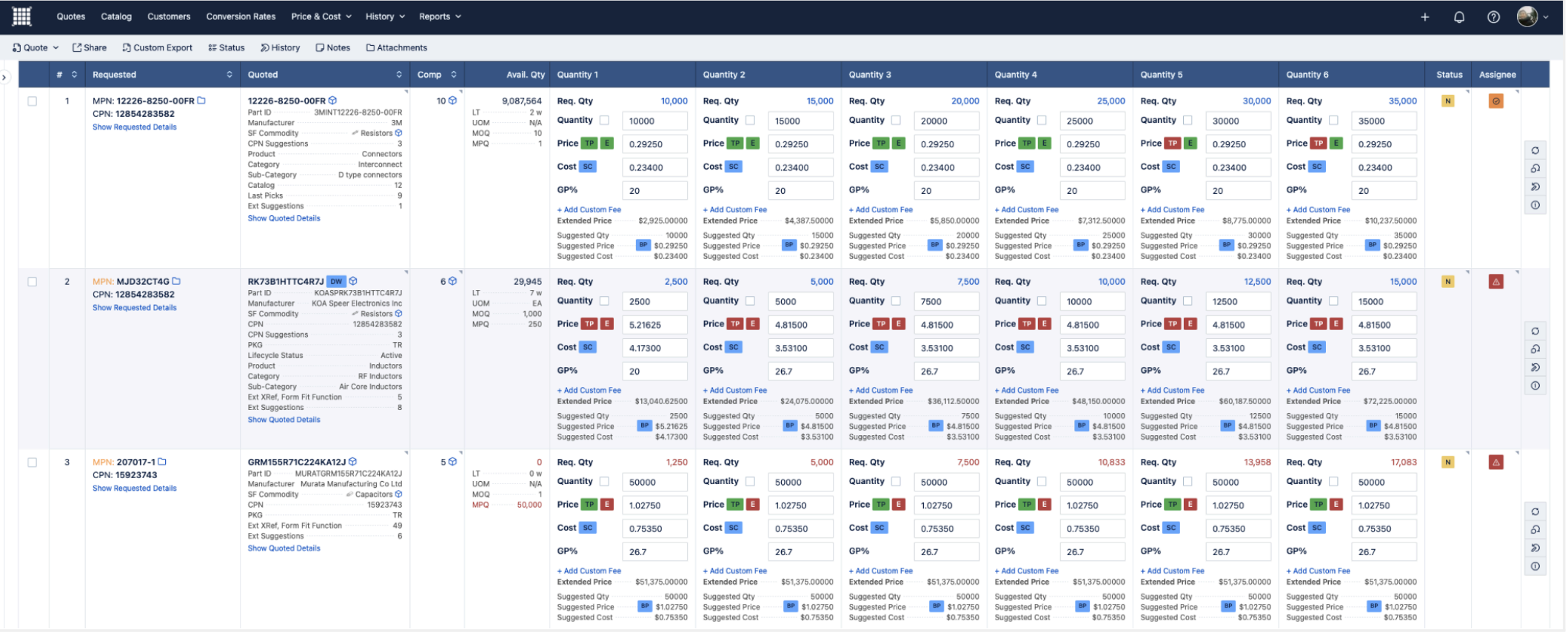The height and width of the screenshot is (635, 1568).
Task: Click the Quantity 1 Price field in row 1
Action: point(654,144)
